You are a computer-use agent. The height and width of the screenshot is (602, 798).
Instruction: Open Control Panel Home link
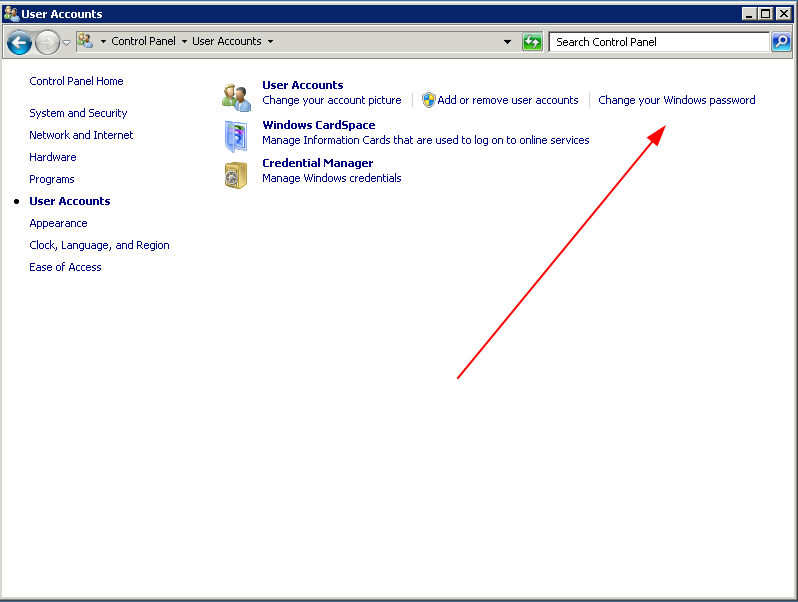point(76,81)
